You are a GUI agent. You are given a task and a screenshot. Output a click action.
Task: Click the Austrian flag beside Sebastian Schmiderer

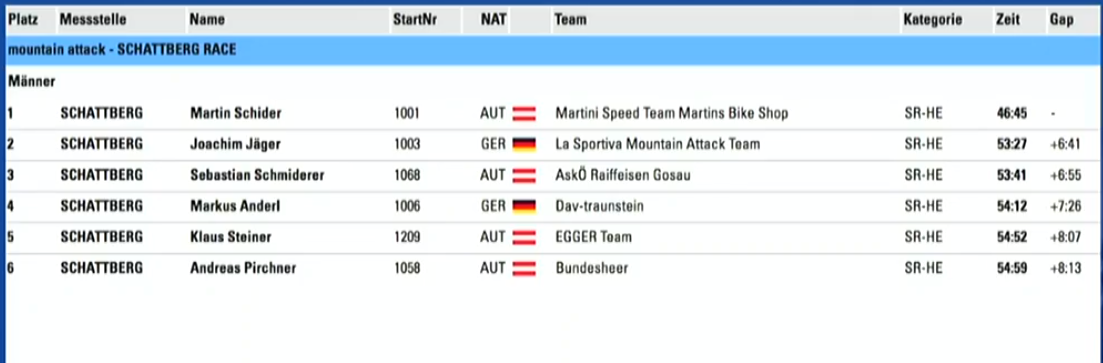524,175
